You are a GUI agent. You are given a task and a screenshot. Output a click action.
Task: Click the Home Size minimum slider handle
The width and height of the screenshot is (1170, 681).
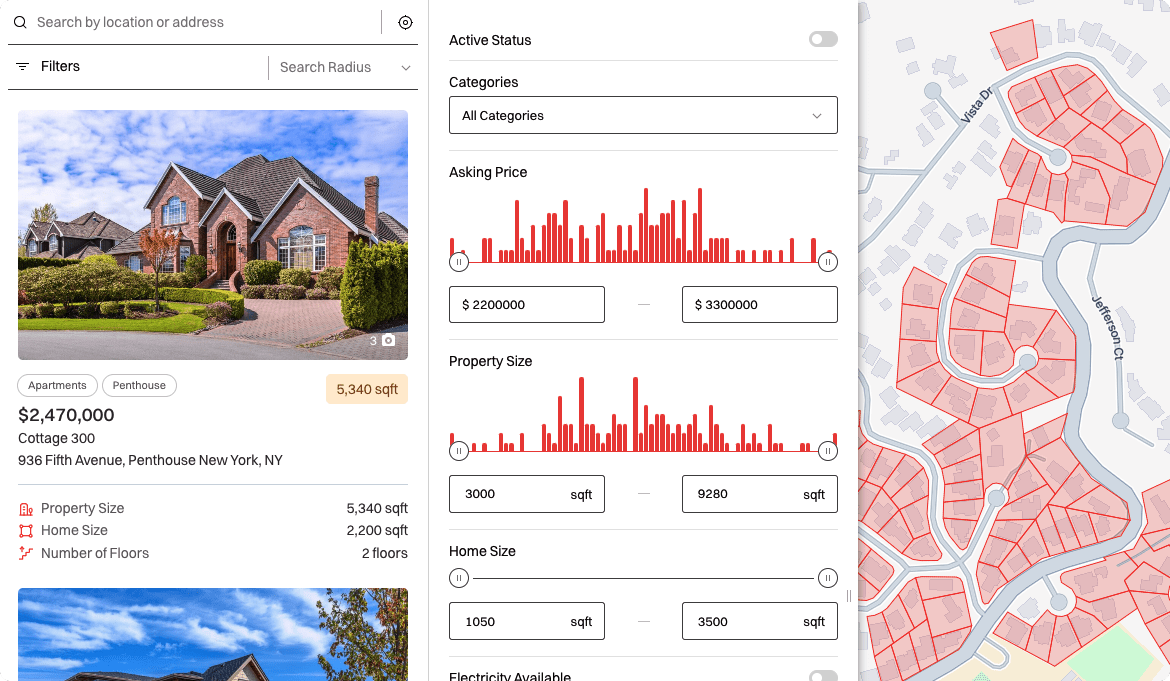tap(459, 578)
